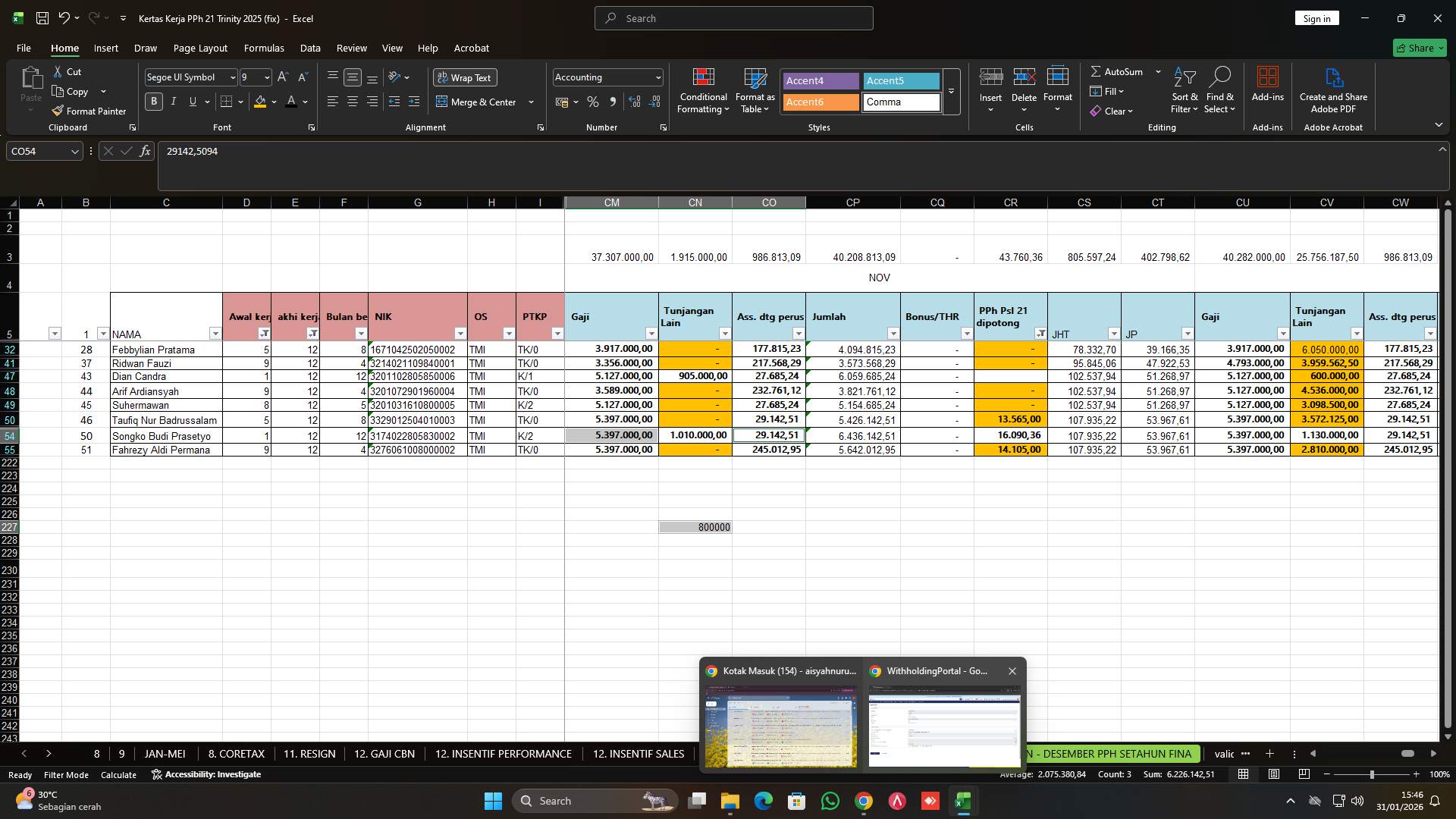The image size is (1456, 819).
Task: Toggle italic formatting
Action: [173, 101]
